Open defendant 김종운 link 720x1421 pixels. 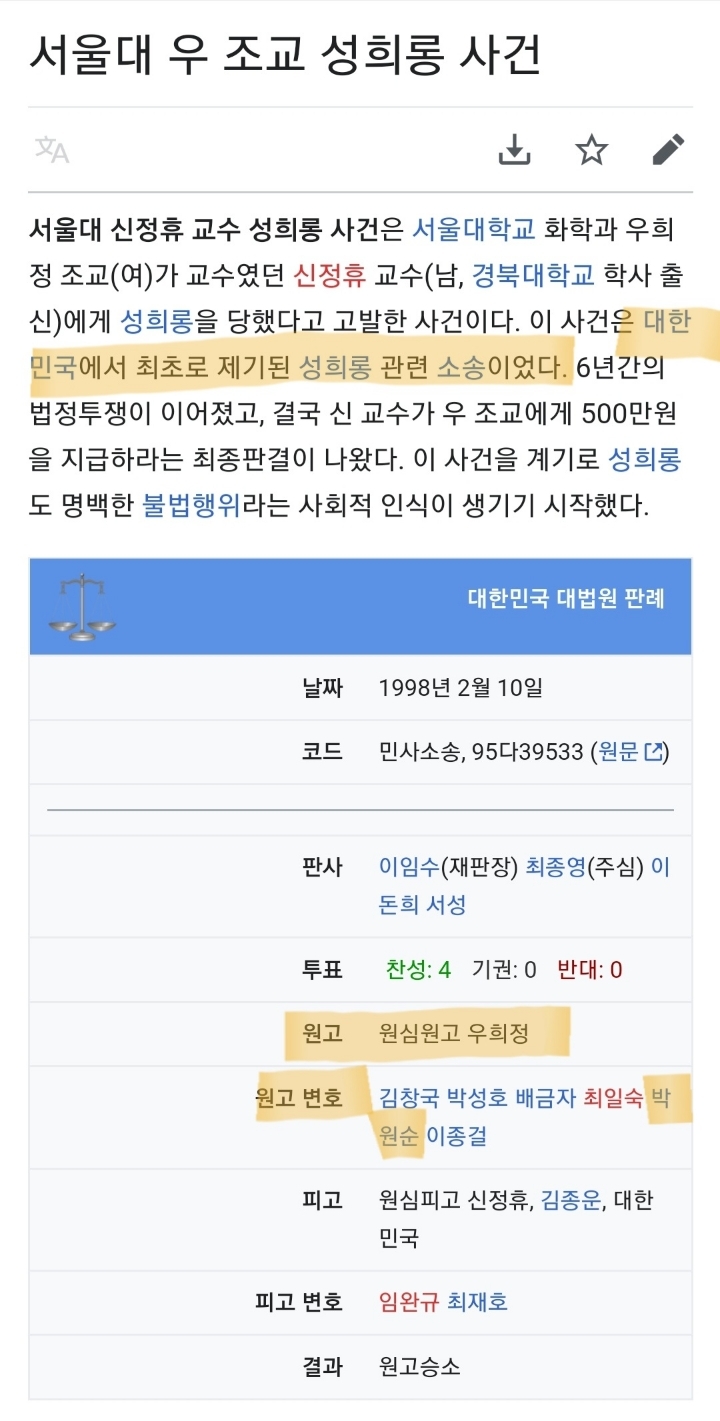coord(571,1200)
